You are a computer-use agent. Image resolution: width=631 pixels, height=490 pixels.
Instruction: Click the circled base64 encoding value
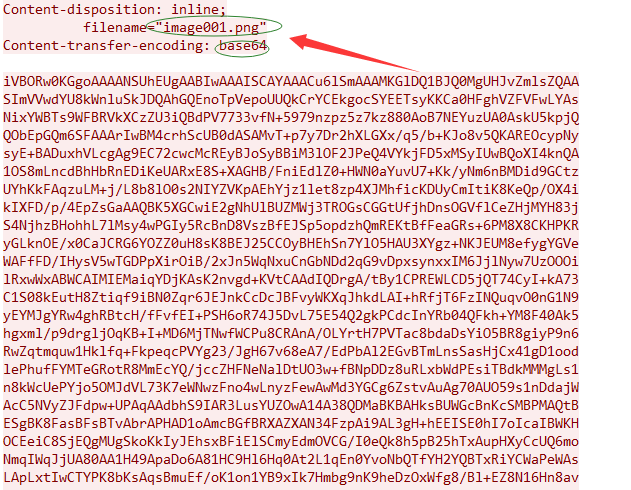point(243,46)
